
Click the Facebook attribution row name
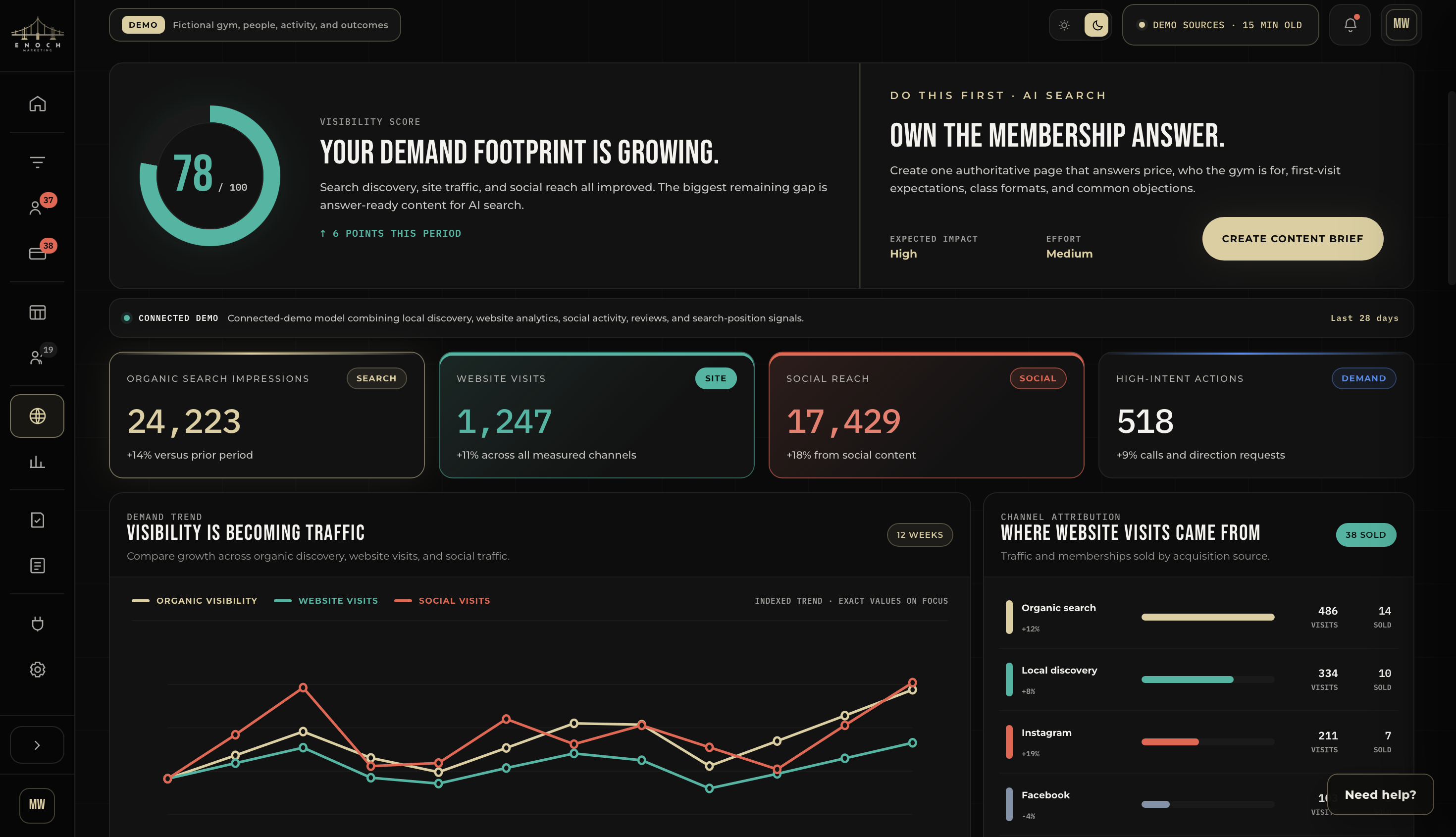point(1045,795)
